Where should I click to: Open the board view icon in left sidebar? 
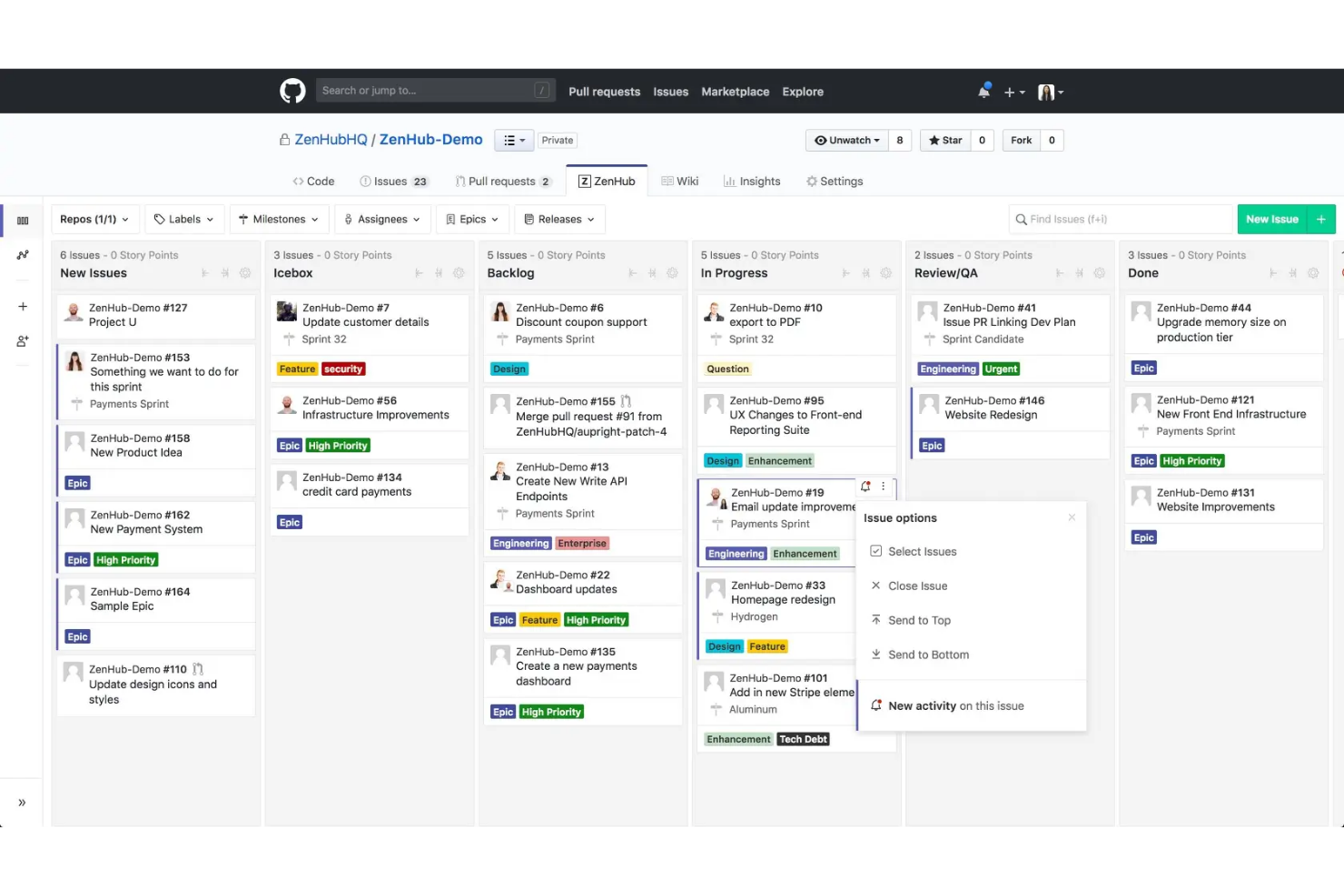click(23, 221)
